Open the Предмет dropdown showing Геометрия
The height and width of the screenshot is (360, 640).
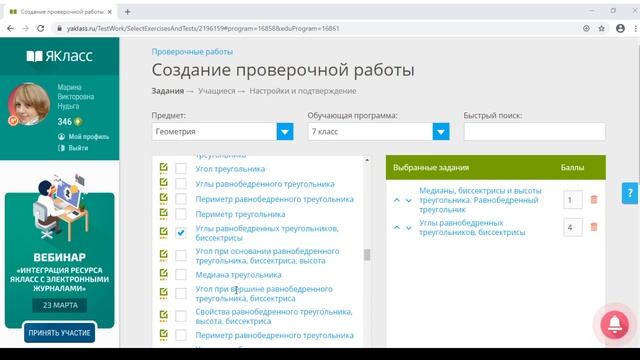pyautogui.click(x=222, y=131)
